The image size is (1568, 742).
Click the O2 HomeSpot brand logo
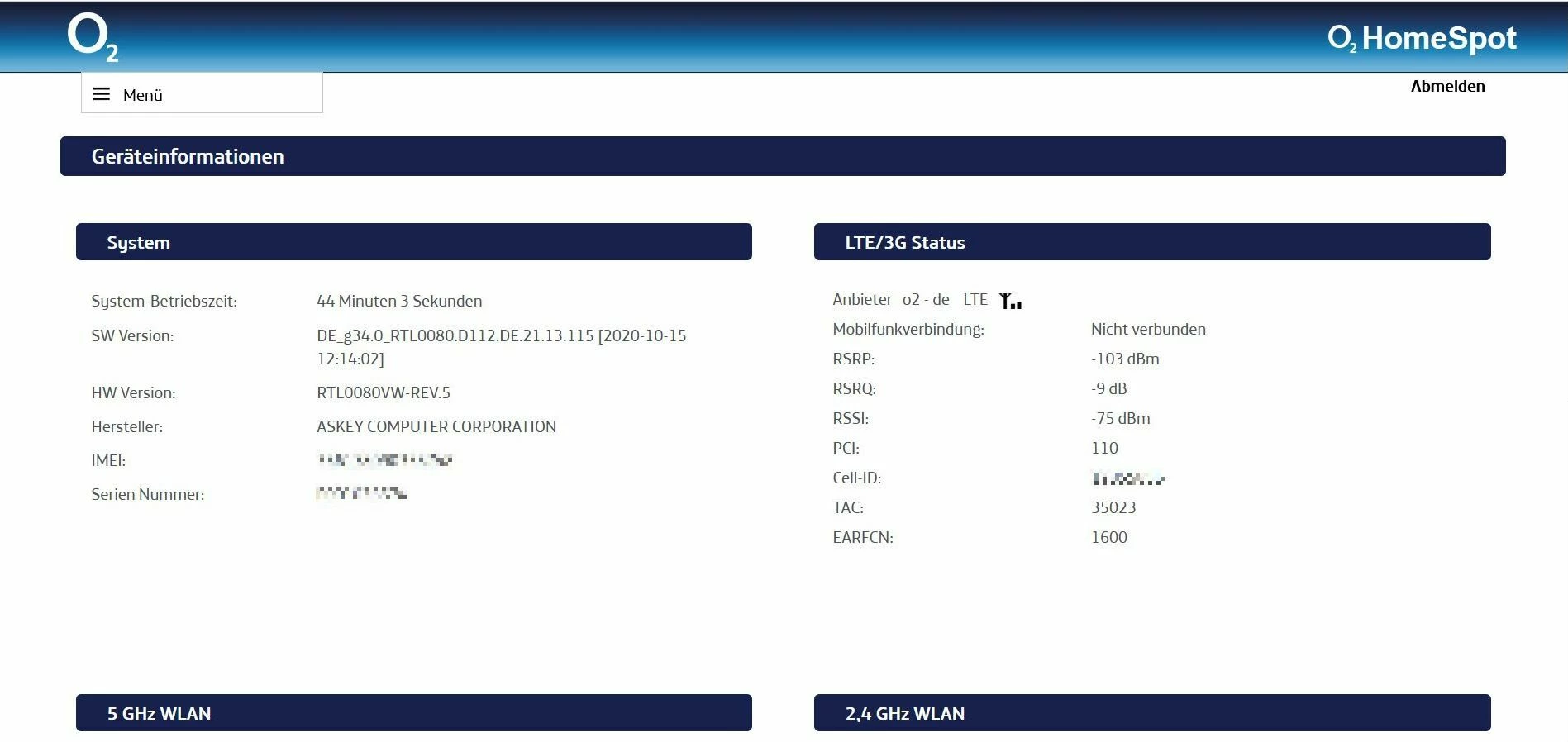[x=1422, y=38]
